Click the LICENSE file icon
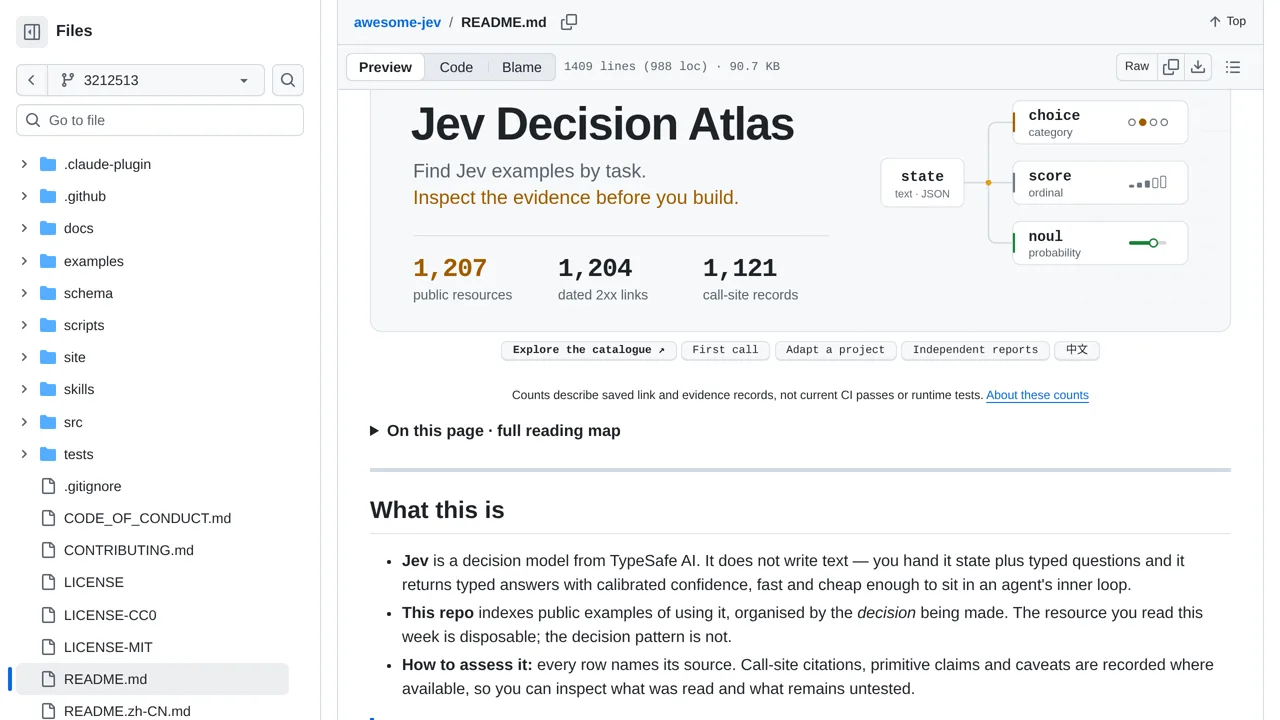The image size is (1280, 720). tap(48, 582)
